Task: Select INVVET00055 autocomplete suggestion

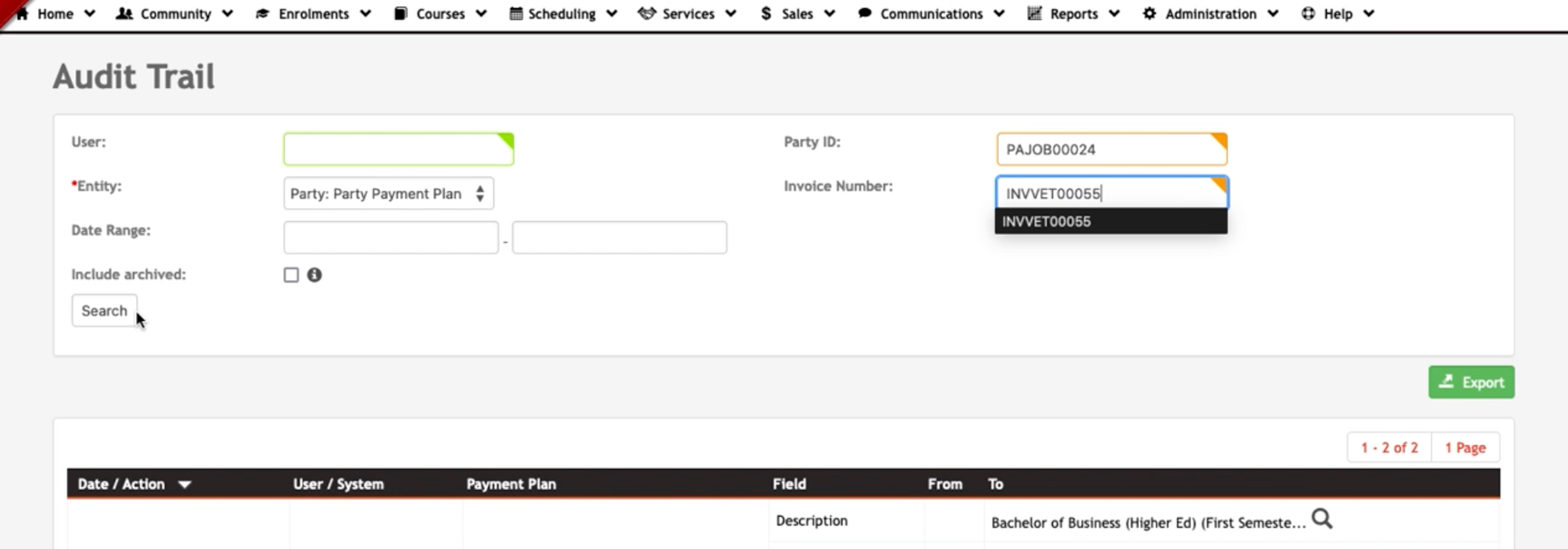Action: click(x=1111, y=222)
